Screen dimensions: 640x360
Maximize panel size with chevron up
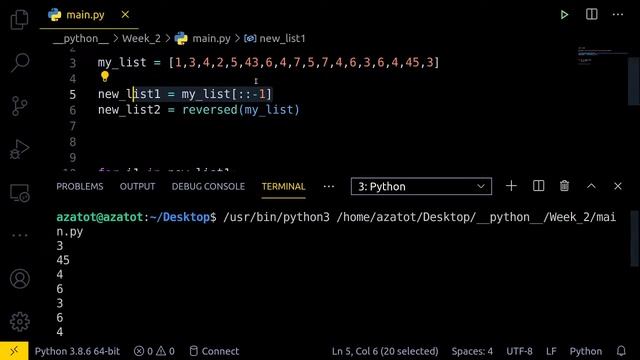click(x=591, y=186)
